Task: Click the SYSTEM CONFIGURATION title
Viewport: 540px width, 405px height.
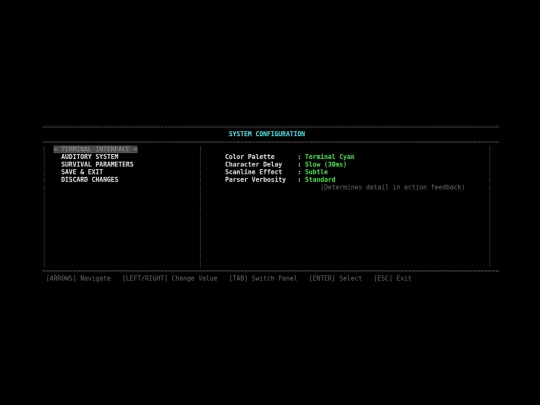Action: point(267,134)
